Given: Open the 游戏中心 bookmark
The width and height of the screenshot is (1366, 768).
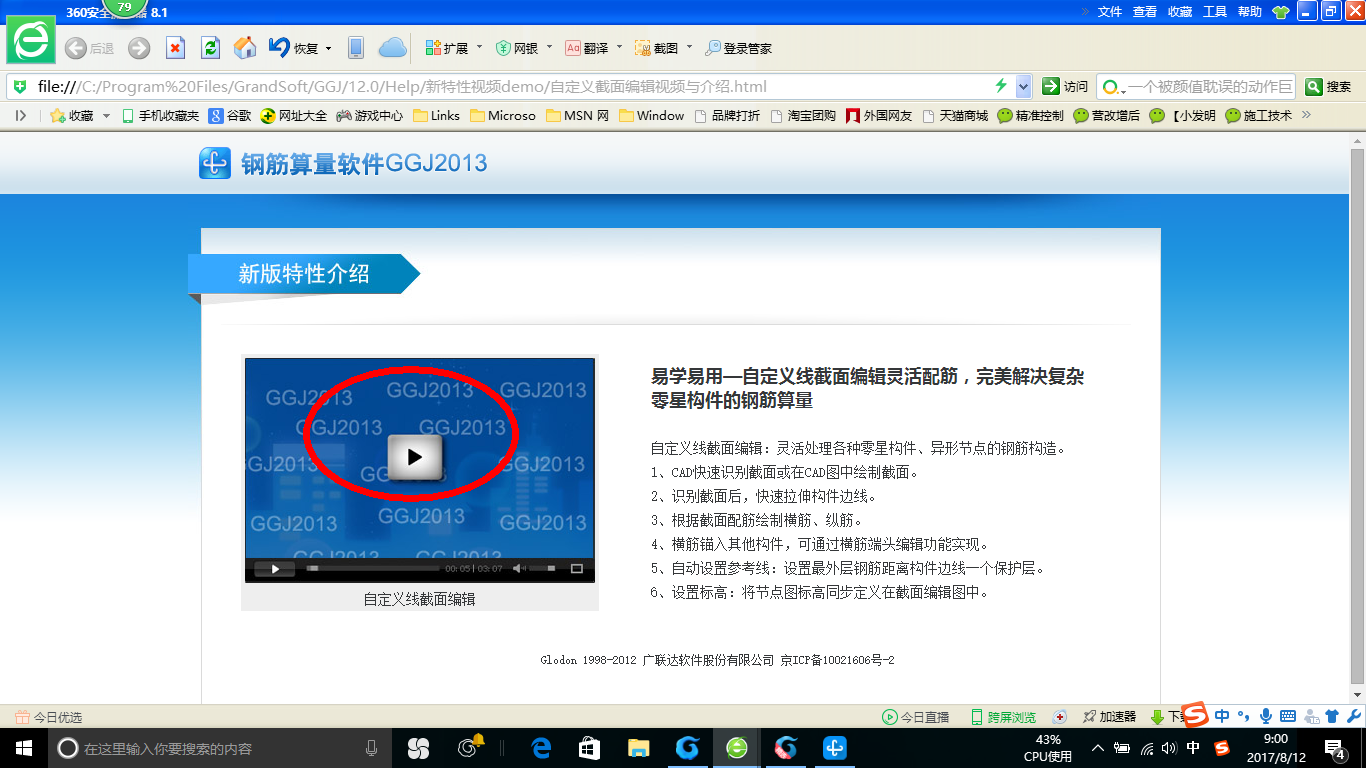Looking at the screenshot, I should pyautogui.click(x=370, y=115).
